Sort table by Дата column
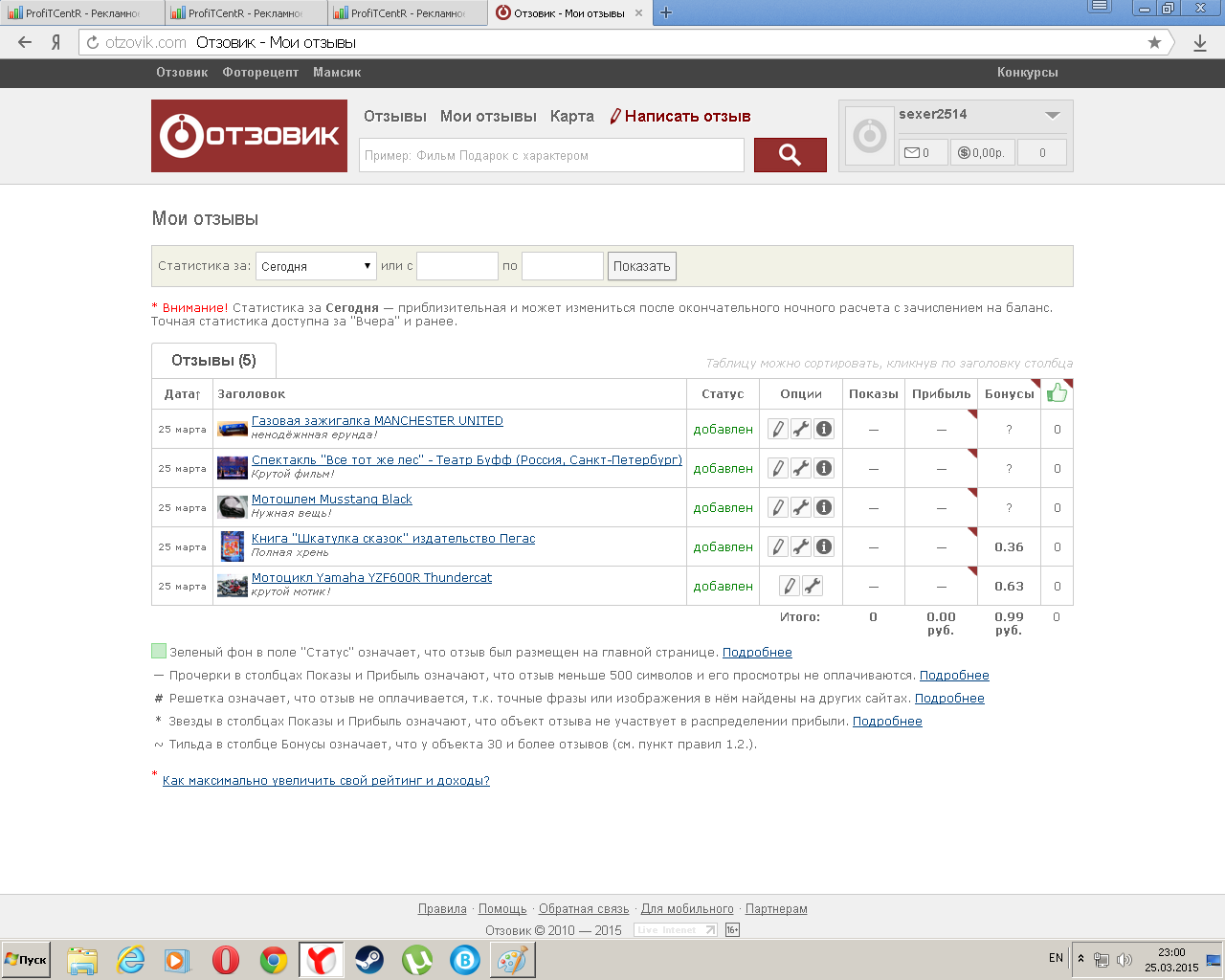 [x=182, y=394]
